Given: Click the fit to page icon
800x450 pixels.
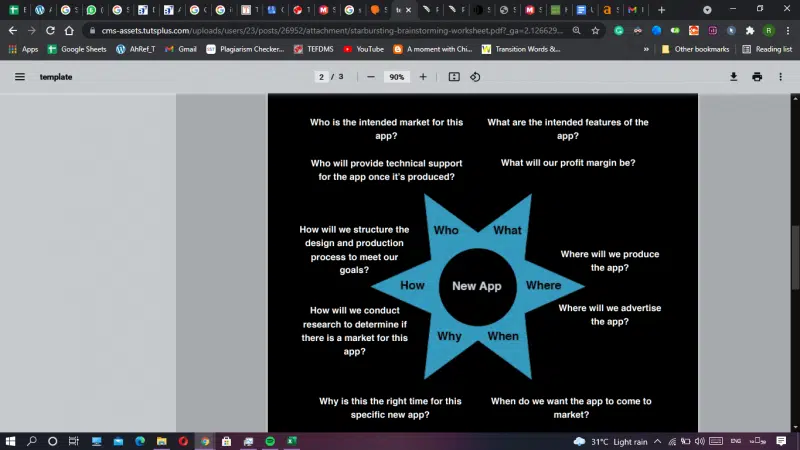Looking at the screenshot, I should tap(454, 77).
